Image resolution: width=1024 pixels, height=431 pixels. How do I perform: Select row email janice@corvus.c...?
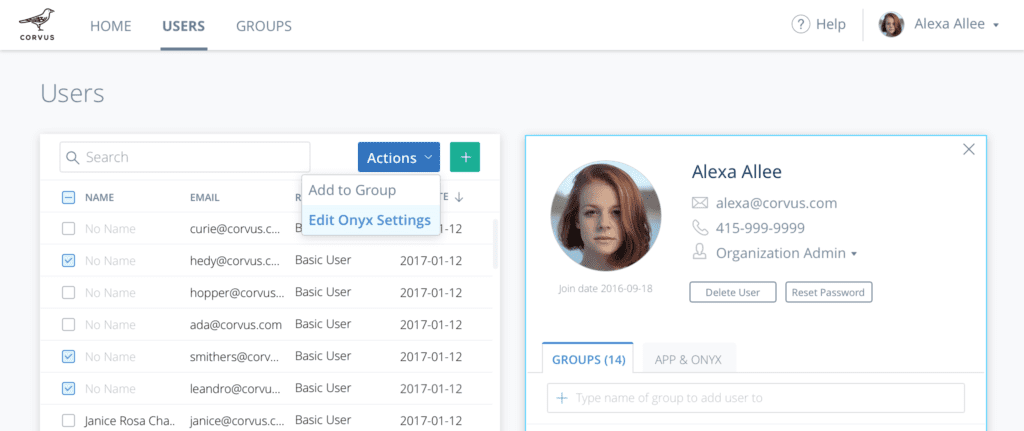pos(237,421)
